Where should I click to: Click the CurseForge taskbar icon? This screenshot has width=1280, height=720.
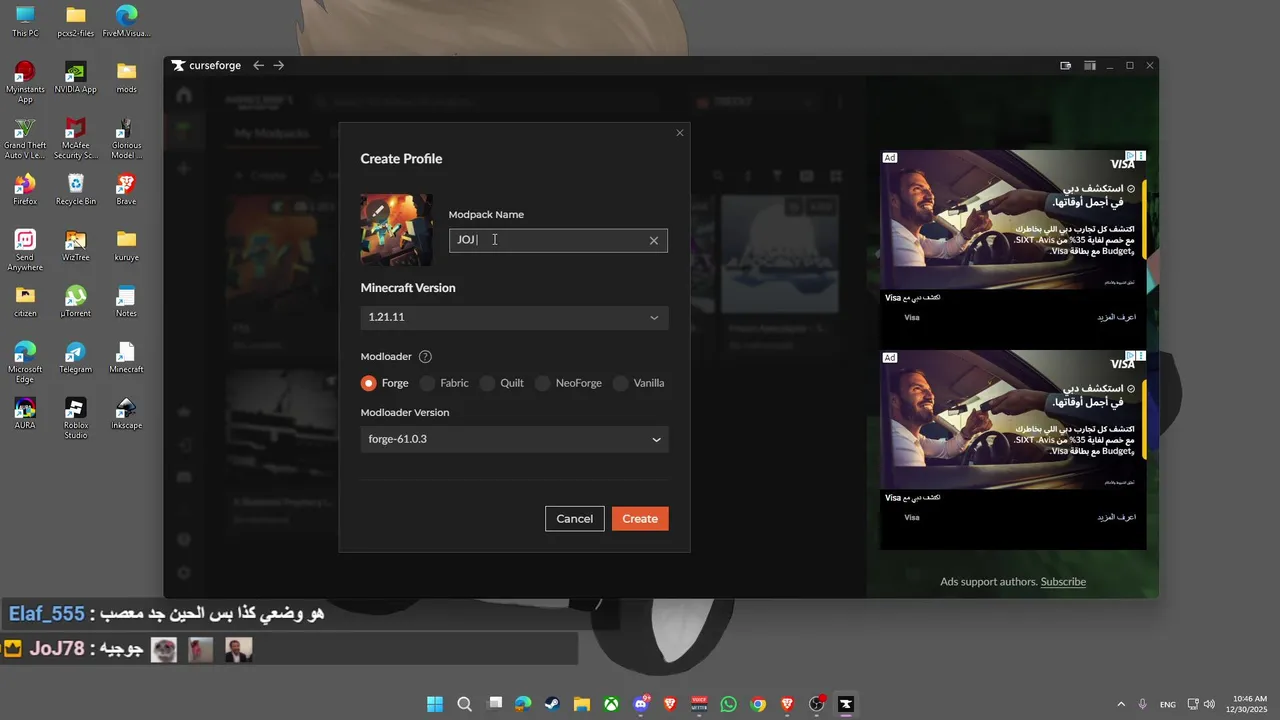(x=846, y=704)
